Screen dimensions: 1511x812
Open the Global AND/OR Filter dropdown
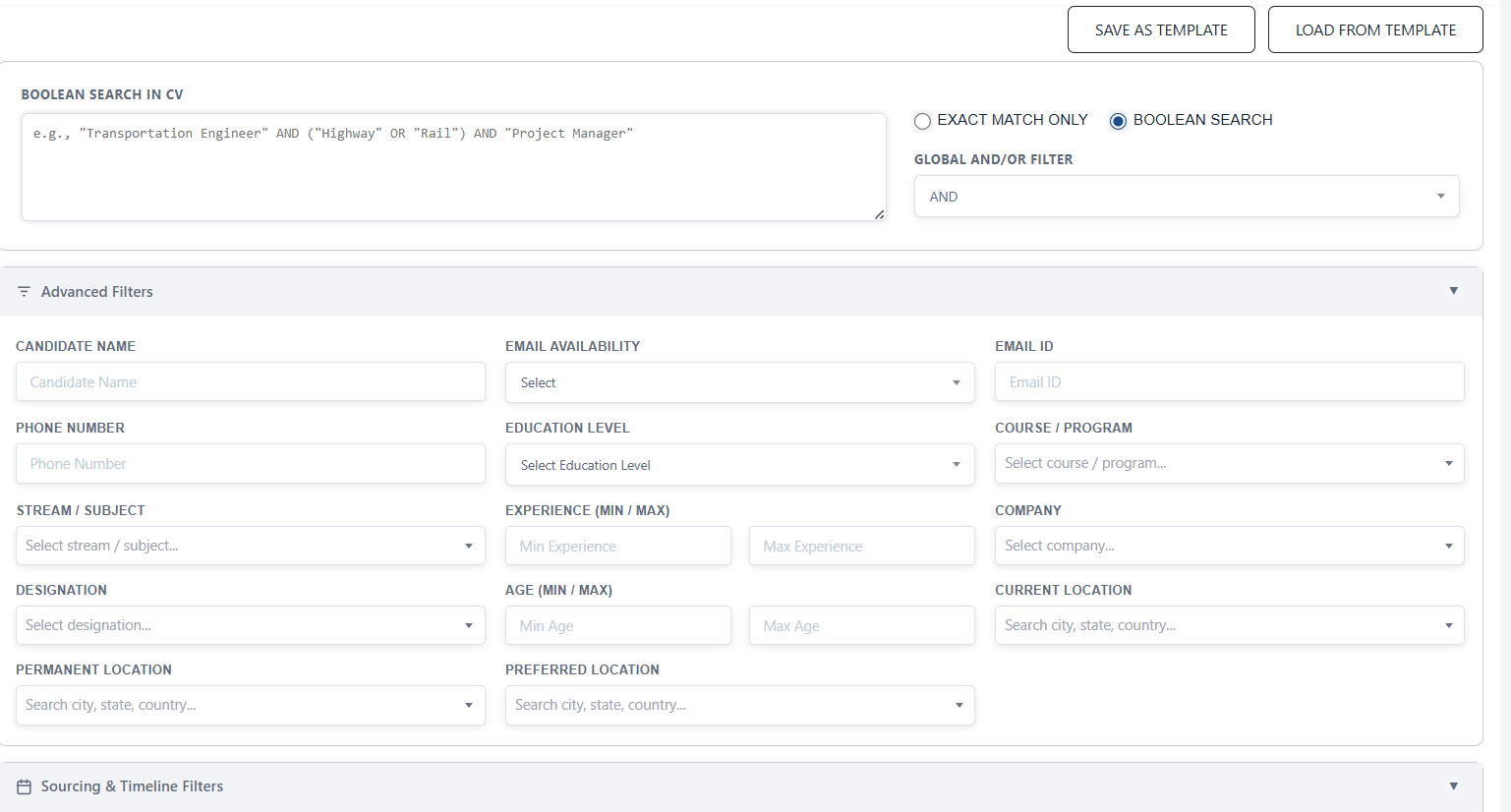tap(1187, 197)
